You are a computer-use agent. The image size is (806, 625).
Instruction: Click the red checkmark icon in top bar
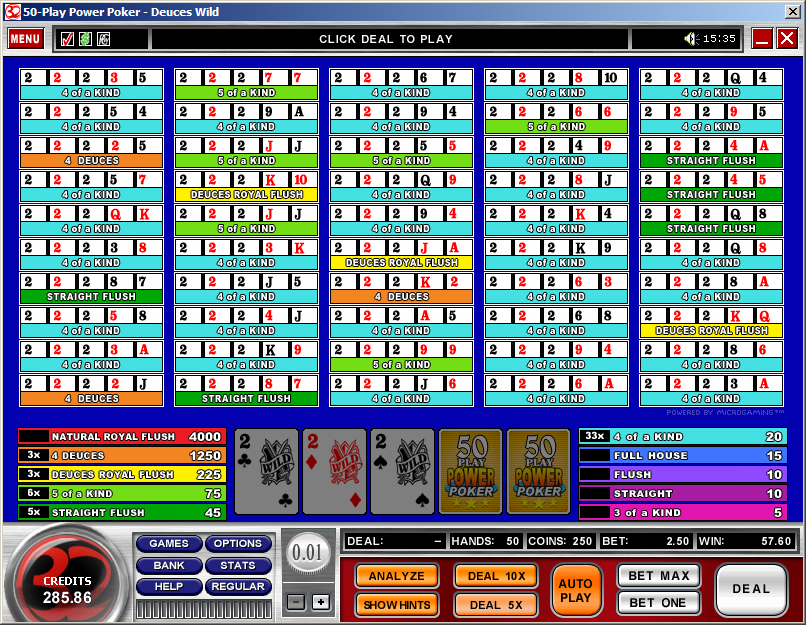[67, 39]
